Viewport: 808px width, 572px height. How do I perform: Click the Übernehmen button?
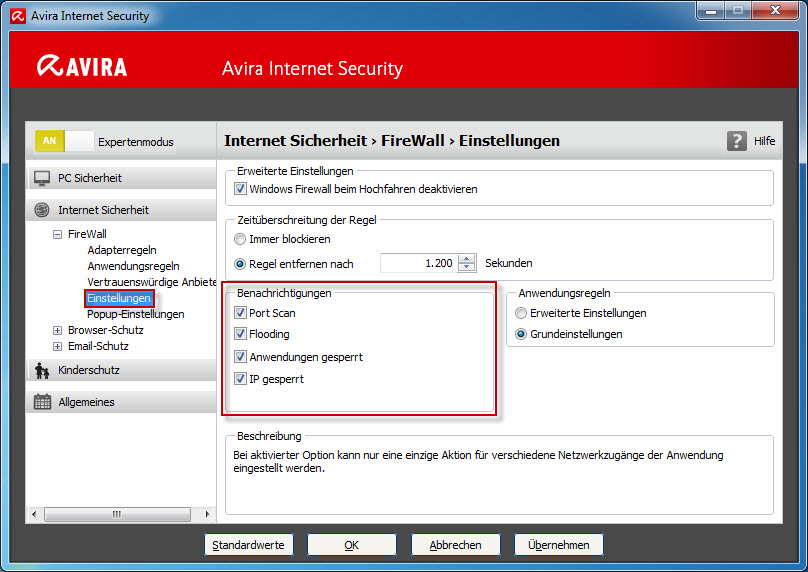[559, 545]
